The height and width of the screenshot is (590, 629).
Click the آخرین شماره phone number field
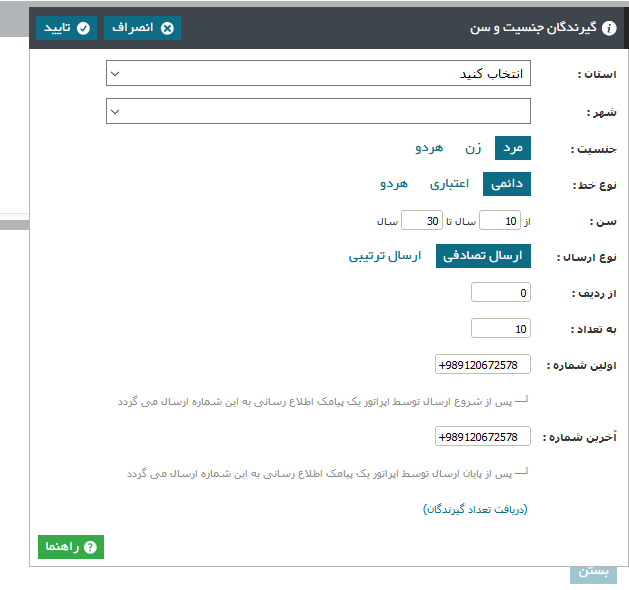pyautogui.click(x=483, y=436)
